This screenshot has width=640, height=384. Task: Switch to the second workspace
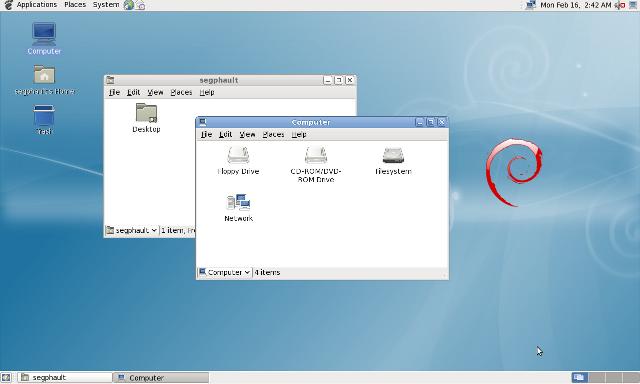coord(597,377)
